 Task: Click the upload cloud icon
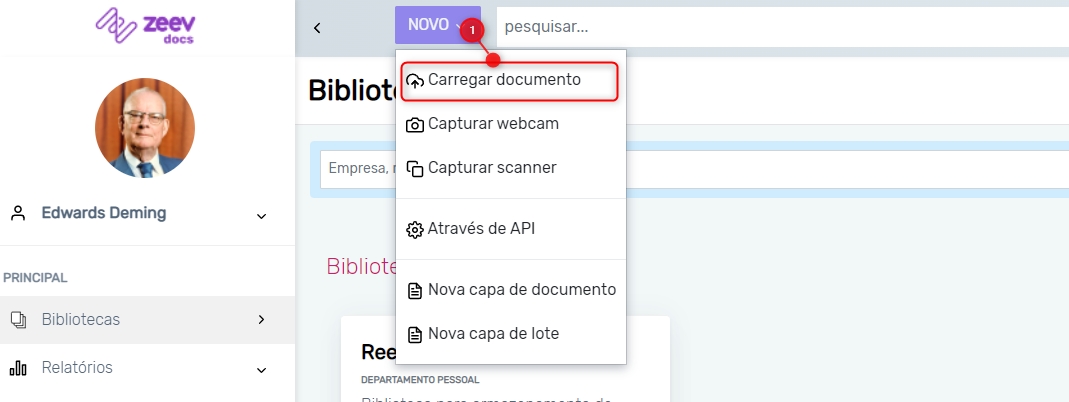[415, 81]
